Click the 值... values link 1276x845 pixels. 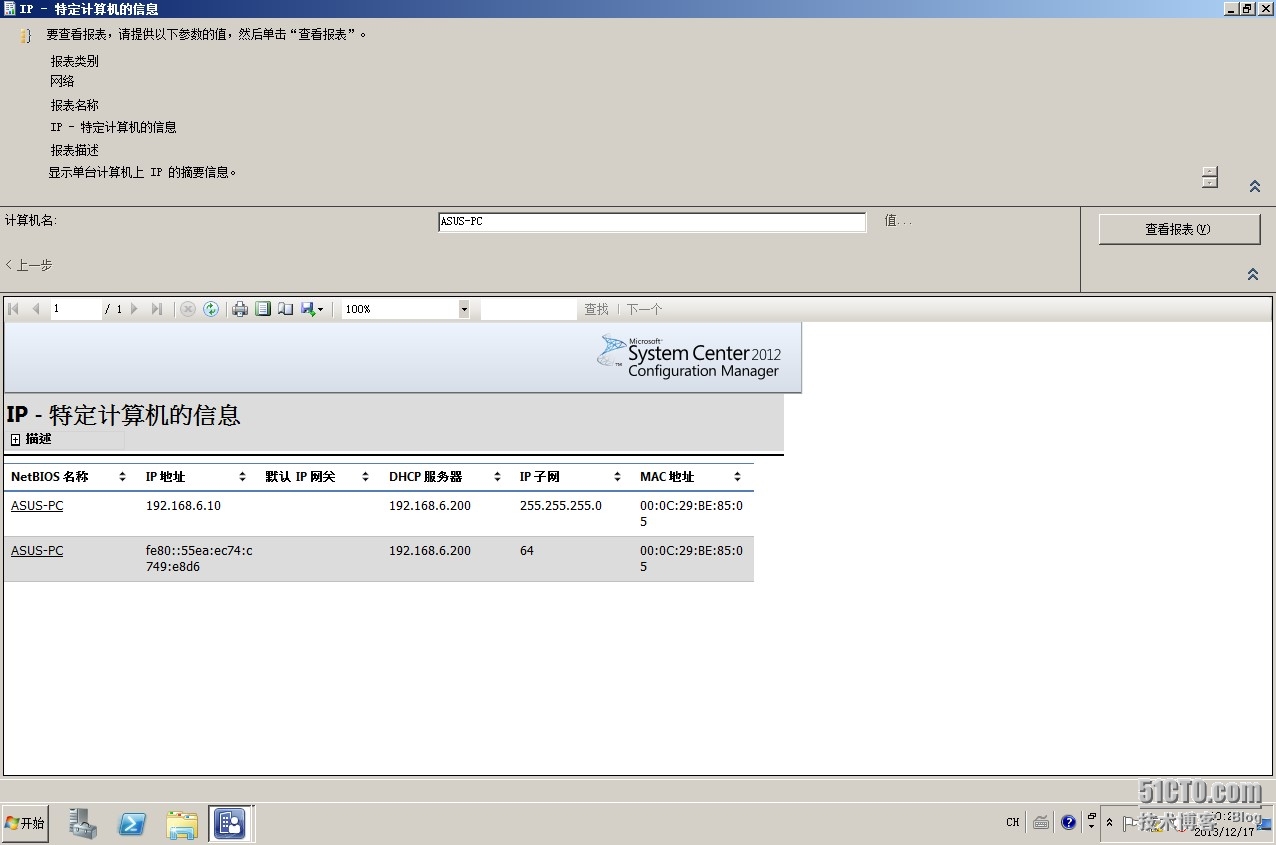click(898, 220)
